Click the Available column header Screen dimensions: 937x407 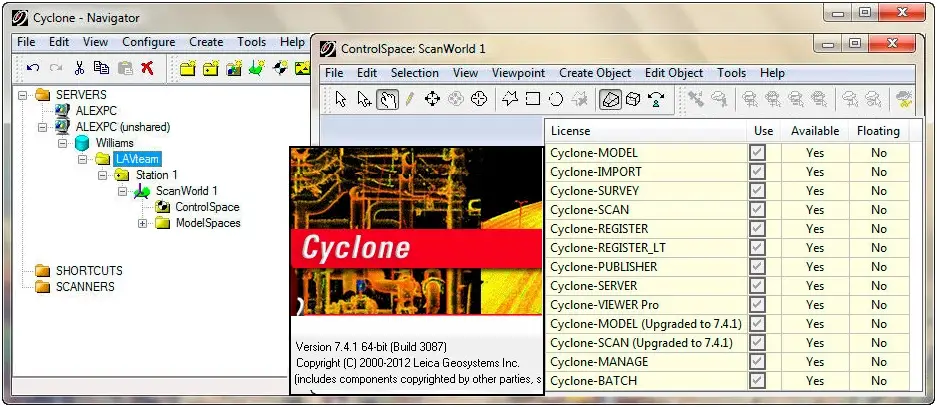pos(815,131)
